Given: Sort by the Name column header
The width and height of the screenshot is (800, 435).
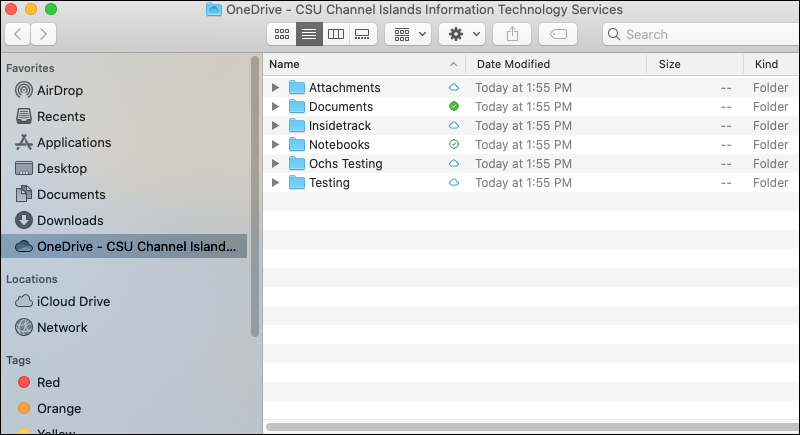Looking at the screenshot, I should pos(364,64).
